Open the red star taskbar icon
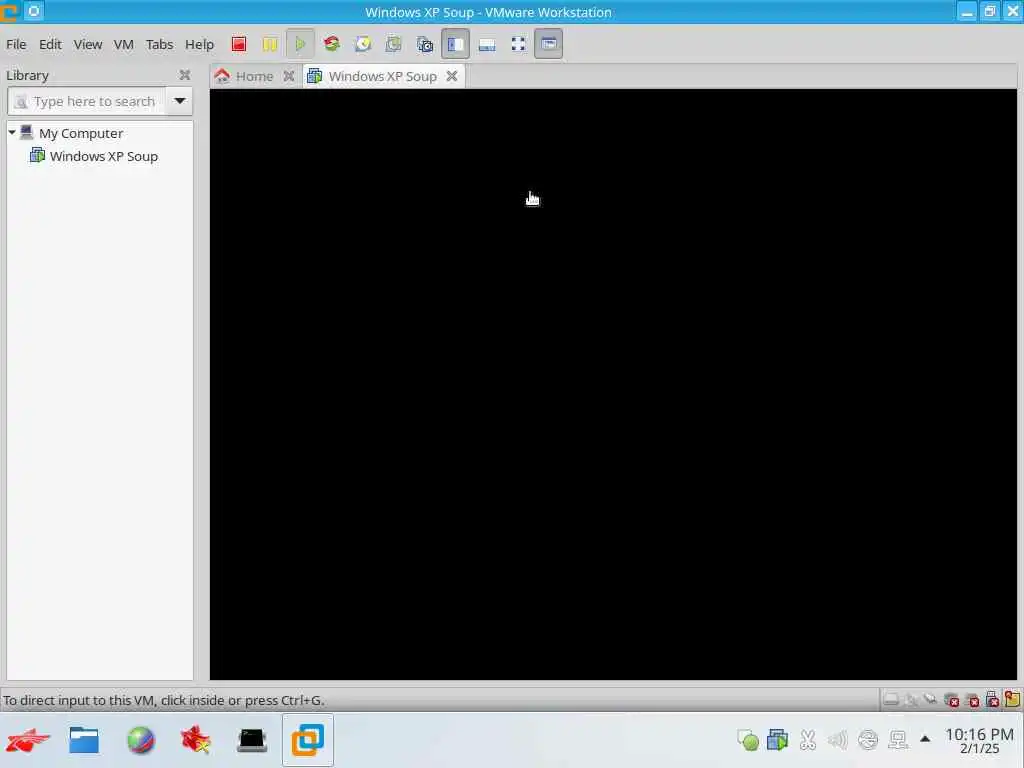1024x768 pixels. (195, 741)
